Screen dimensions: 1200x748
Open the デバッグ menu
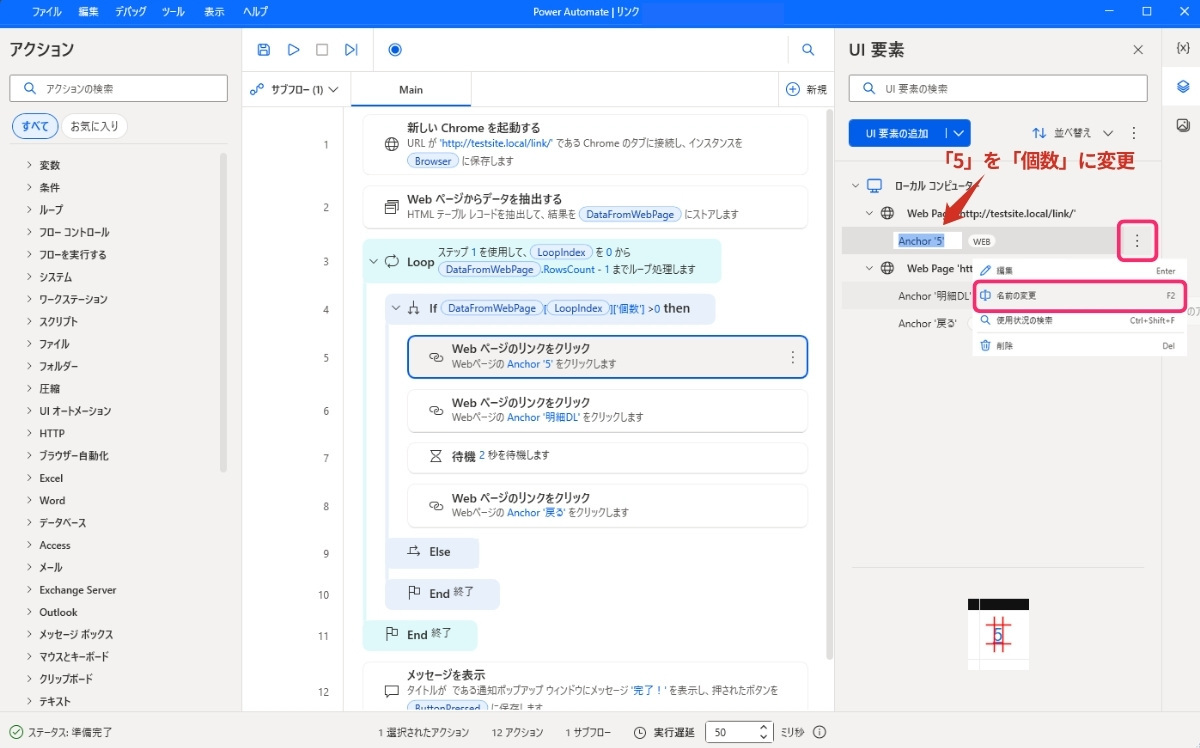coord(130,12)
